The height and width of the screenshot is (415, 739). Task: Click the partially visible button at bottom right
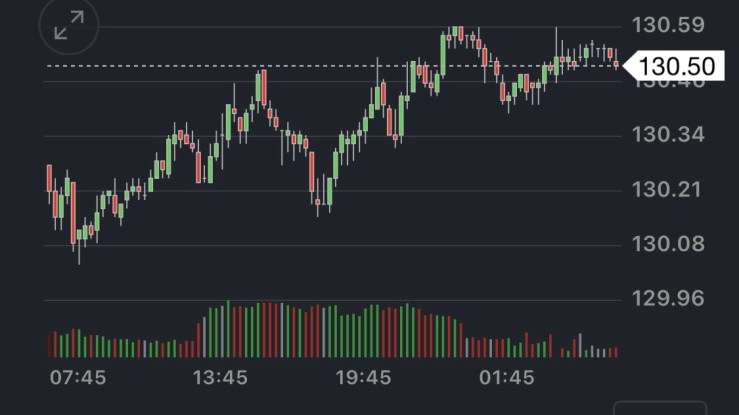[x=660, y=408]
